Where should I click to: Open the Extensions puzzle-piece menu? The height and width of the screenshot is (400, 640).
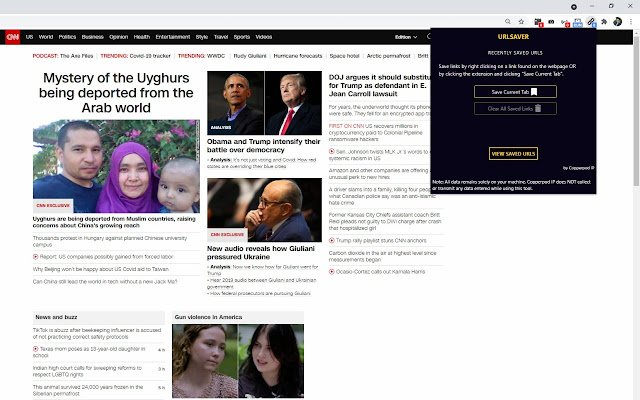tap(604, 22)
